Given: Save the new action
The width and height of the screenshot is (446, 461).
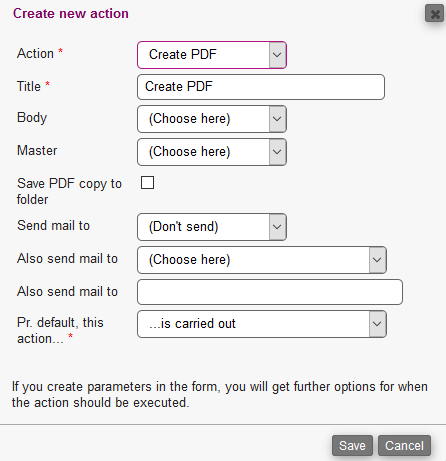Looking at the screenshot, I should [x=352, y=445].
